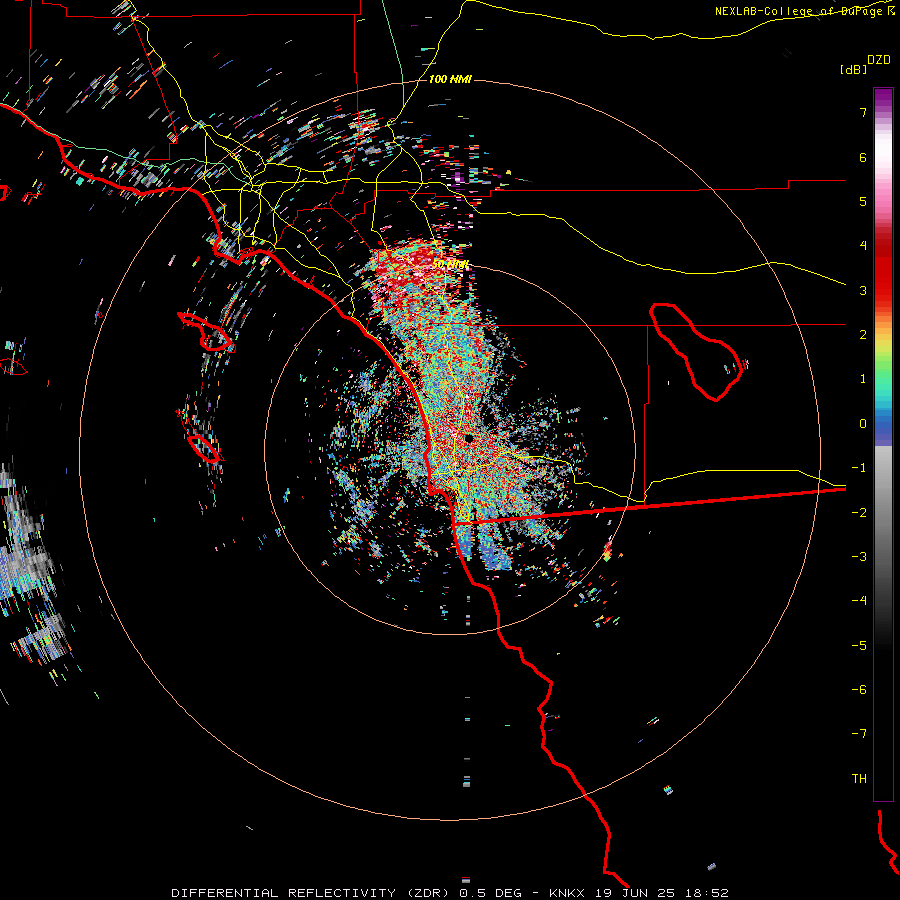Screen dimensions: 900x900
Task: Click the scale value -4 label
Action: point(859,601)
